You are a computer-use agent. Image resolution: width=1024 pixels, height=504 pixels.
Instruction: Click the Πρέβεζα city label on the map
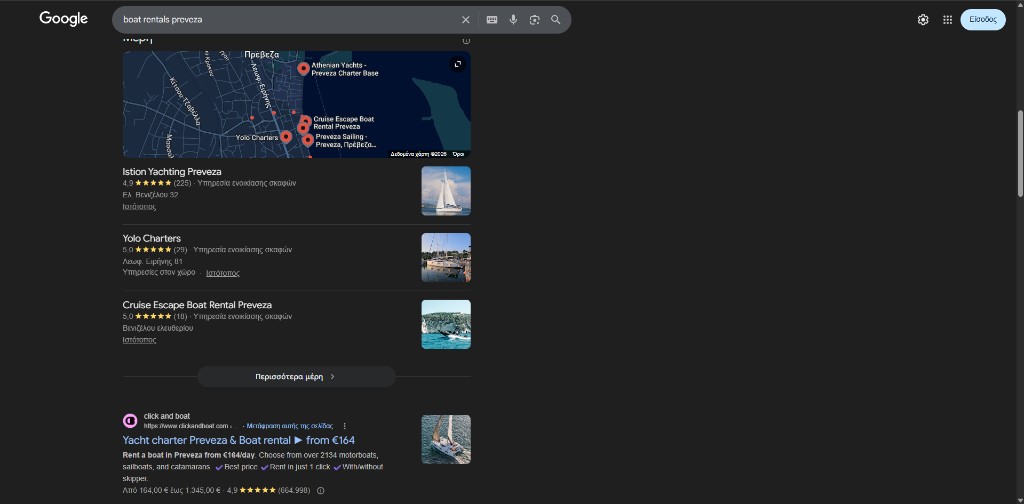coord(262,55)
